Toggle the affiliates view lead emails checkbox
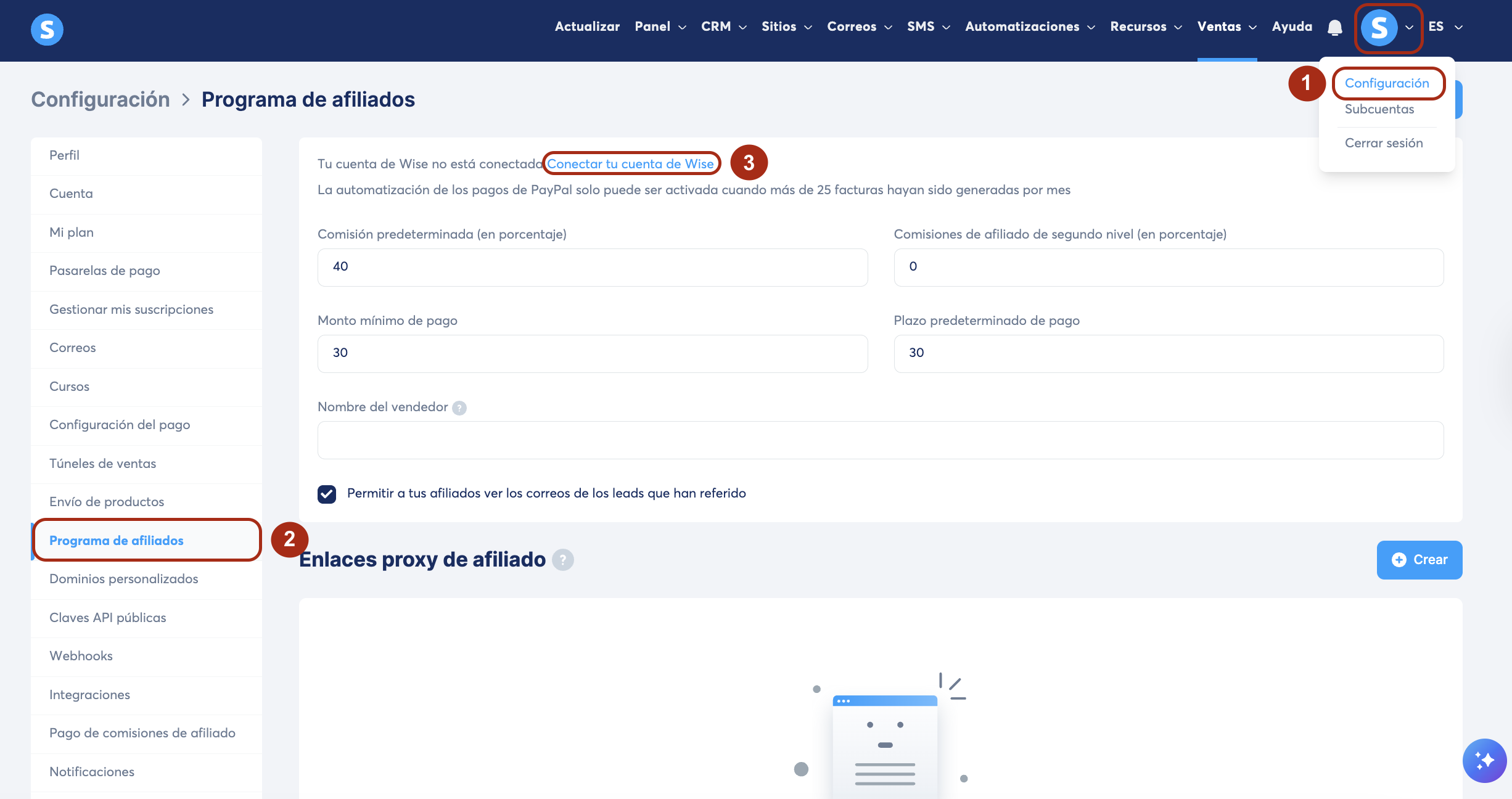1512x799 pixels. point(327,494)
